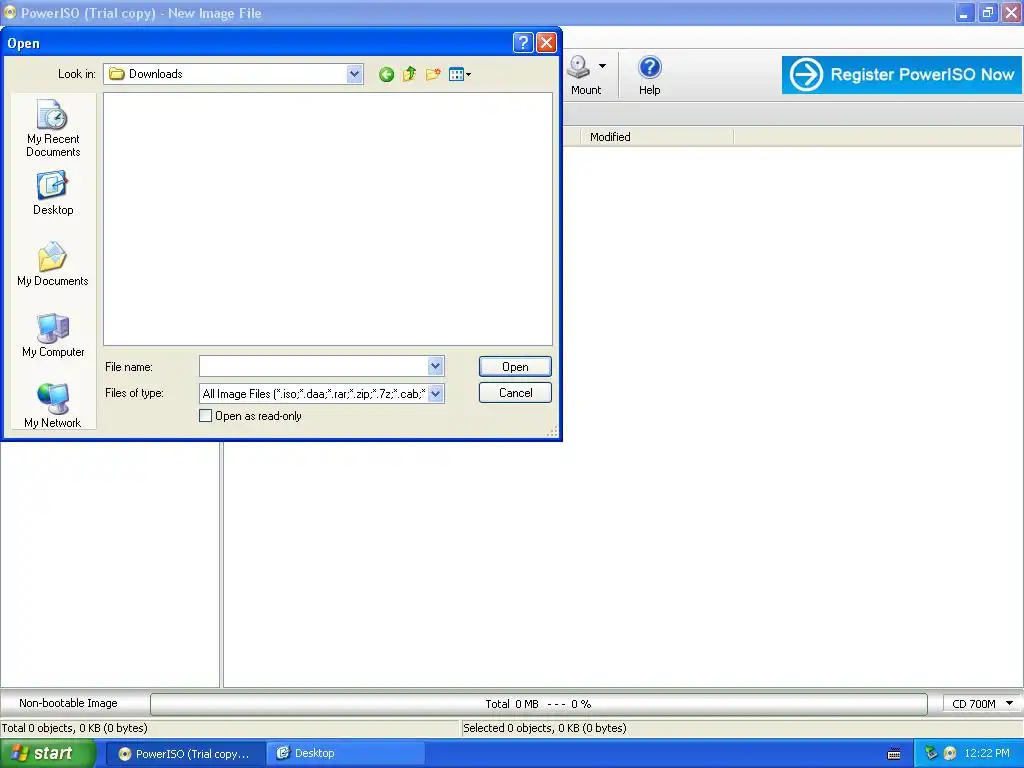This screenshot has height=768, width=1024.
Task: Expand the Mount dropdown arrow
Action: coord(602,66)
